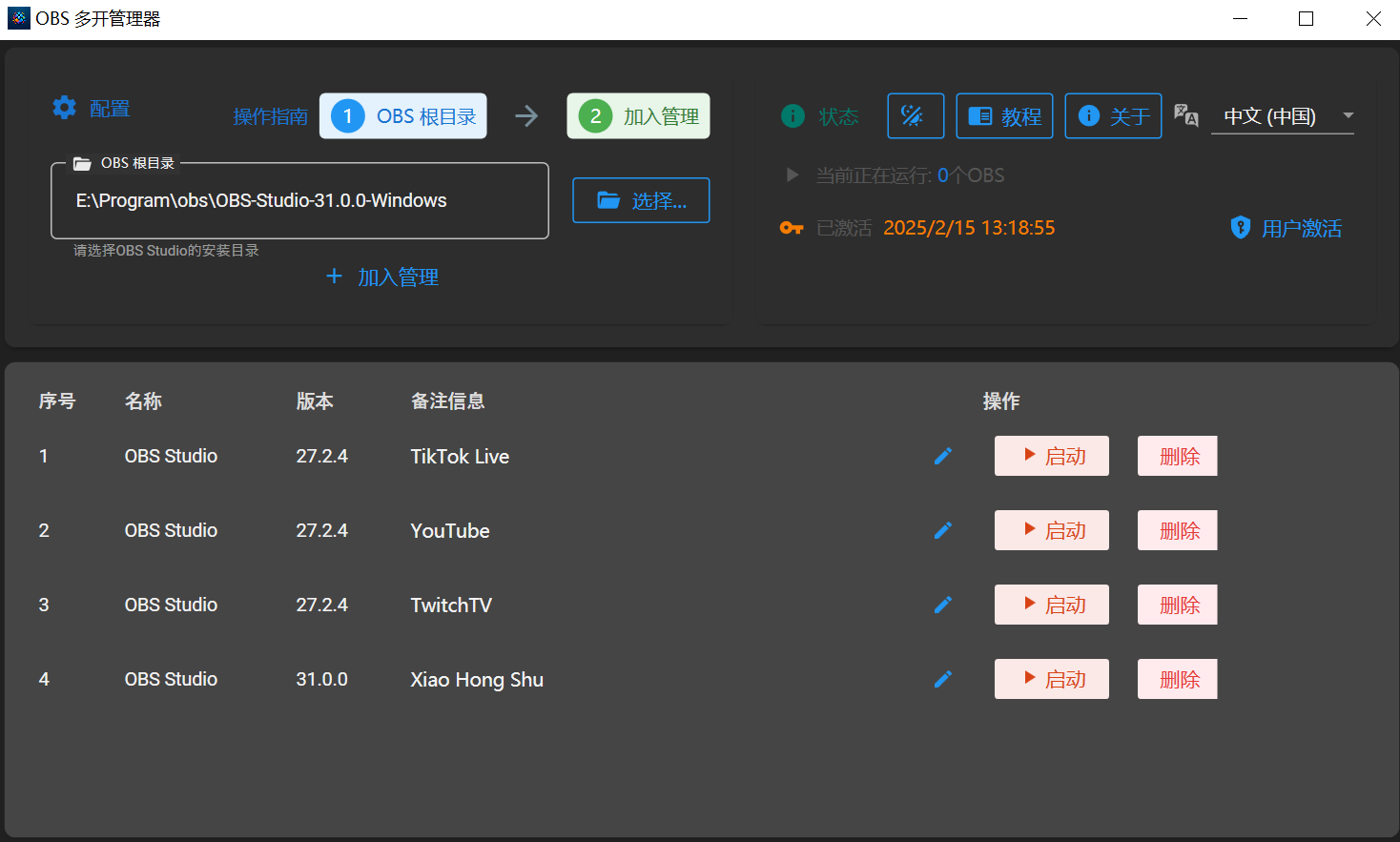
Task: Launch the YouTube OBS instance
Action: [x=1052, y=530]
